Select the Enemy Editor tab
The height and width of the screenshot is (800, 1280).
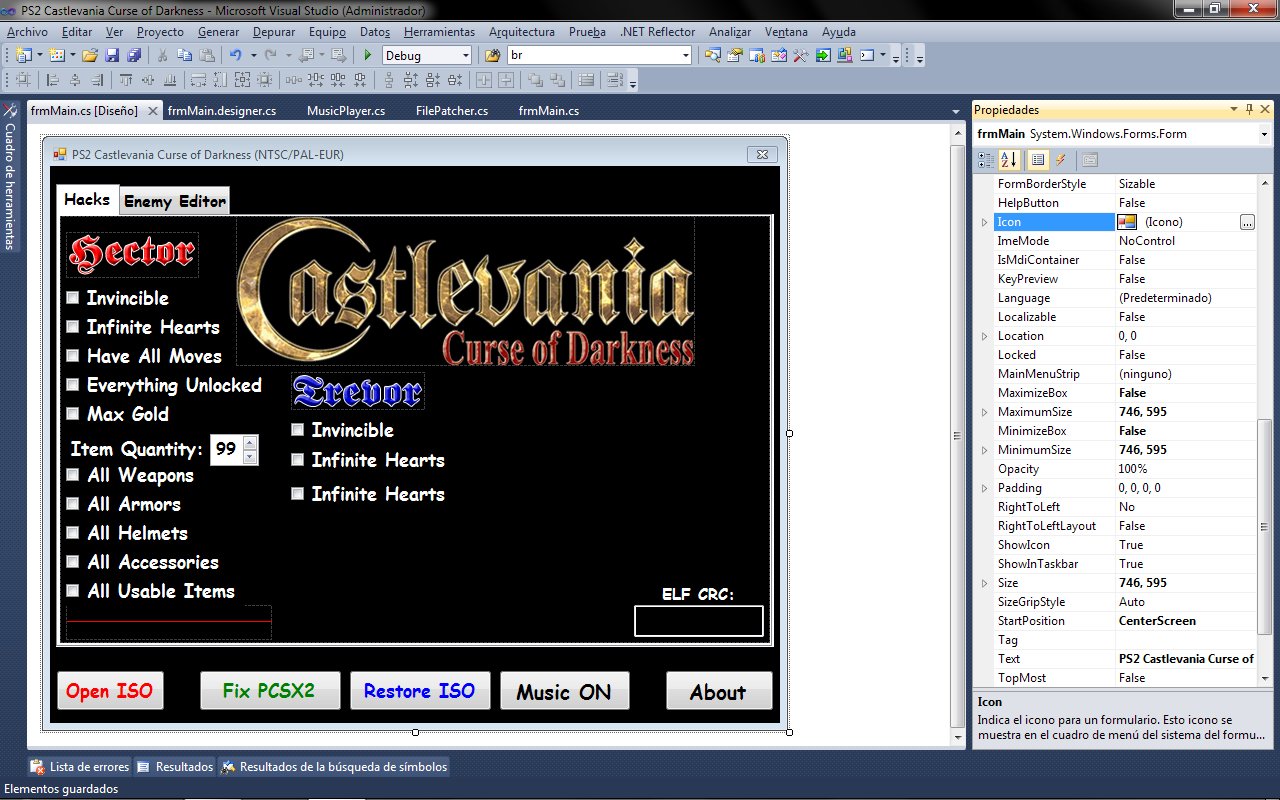point(175,201)
